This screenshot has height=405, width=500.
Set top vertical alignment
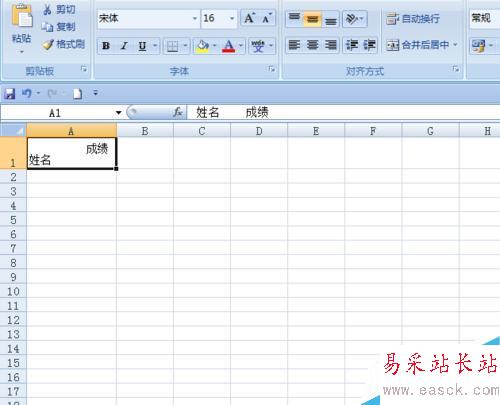294,19
